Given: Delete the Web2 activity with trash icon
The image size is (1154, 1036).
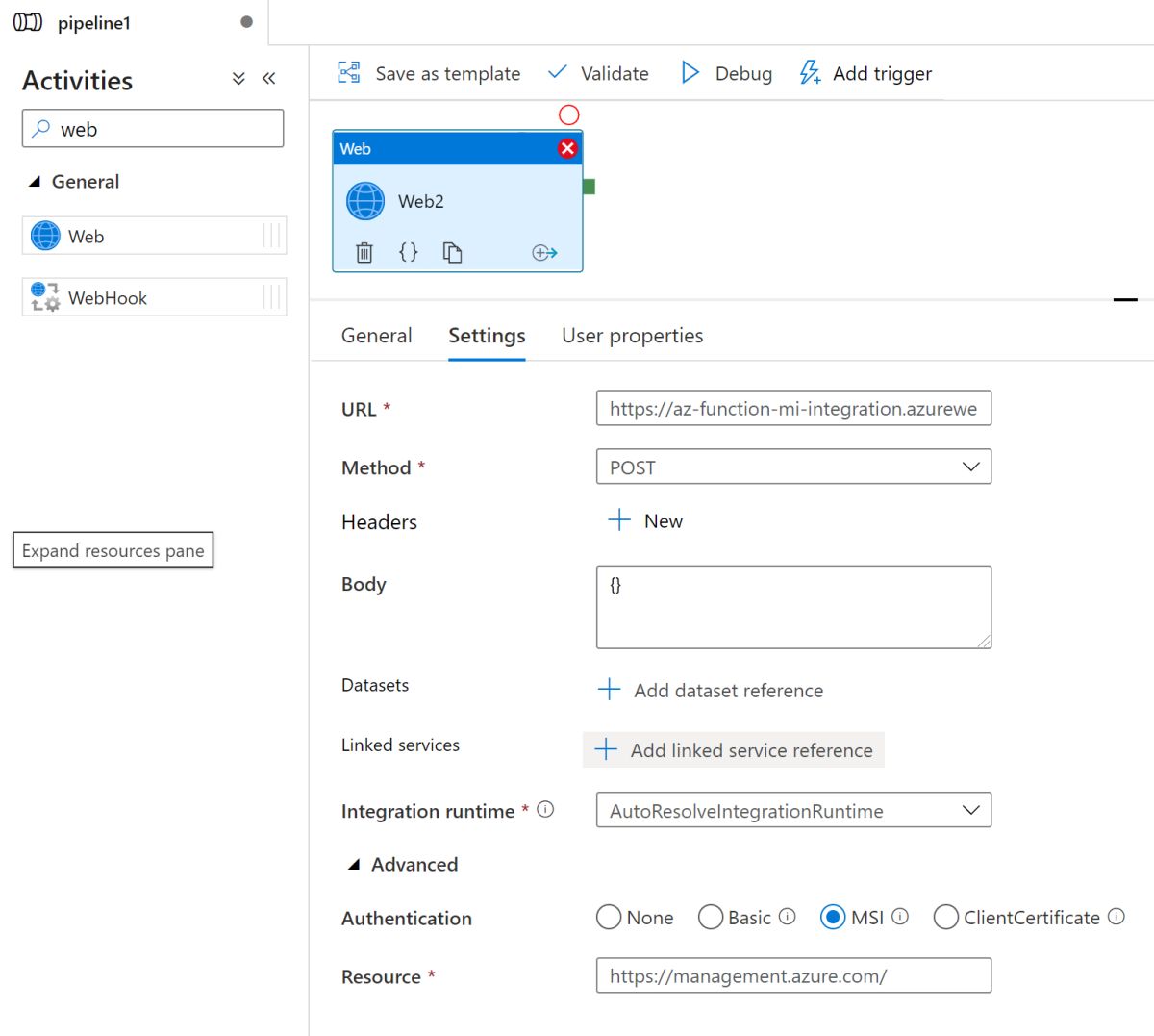Looking at the screenshot, I should tap(364, 253).
